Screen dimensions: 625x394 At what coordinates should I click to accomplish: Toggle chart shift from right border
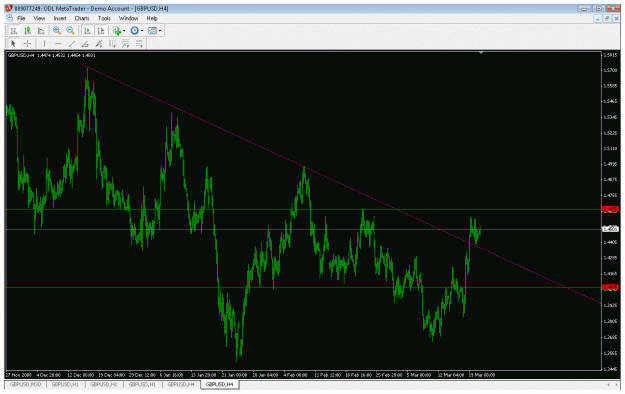tap(101, 31)
